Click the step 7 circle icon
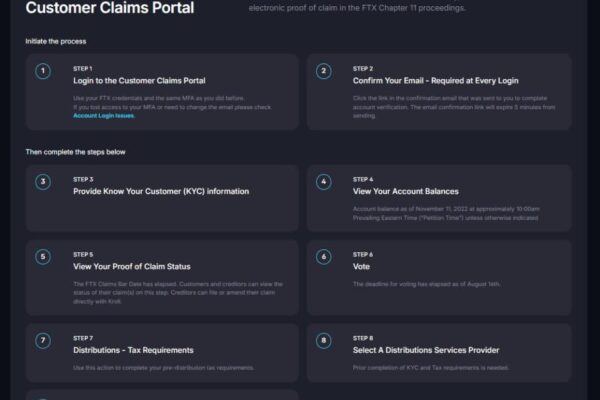 click(x=43, y=341)
